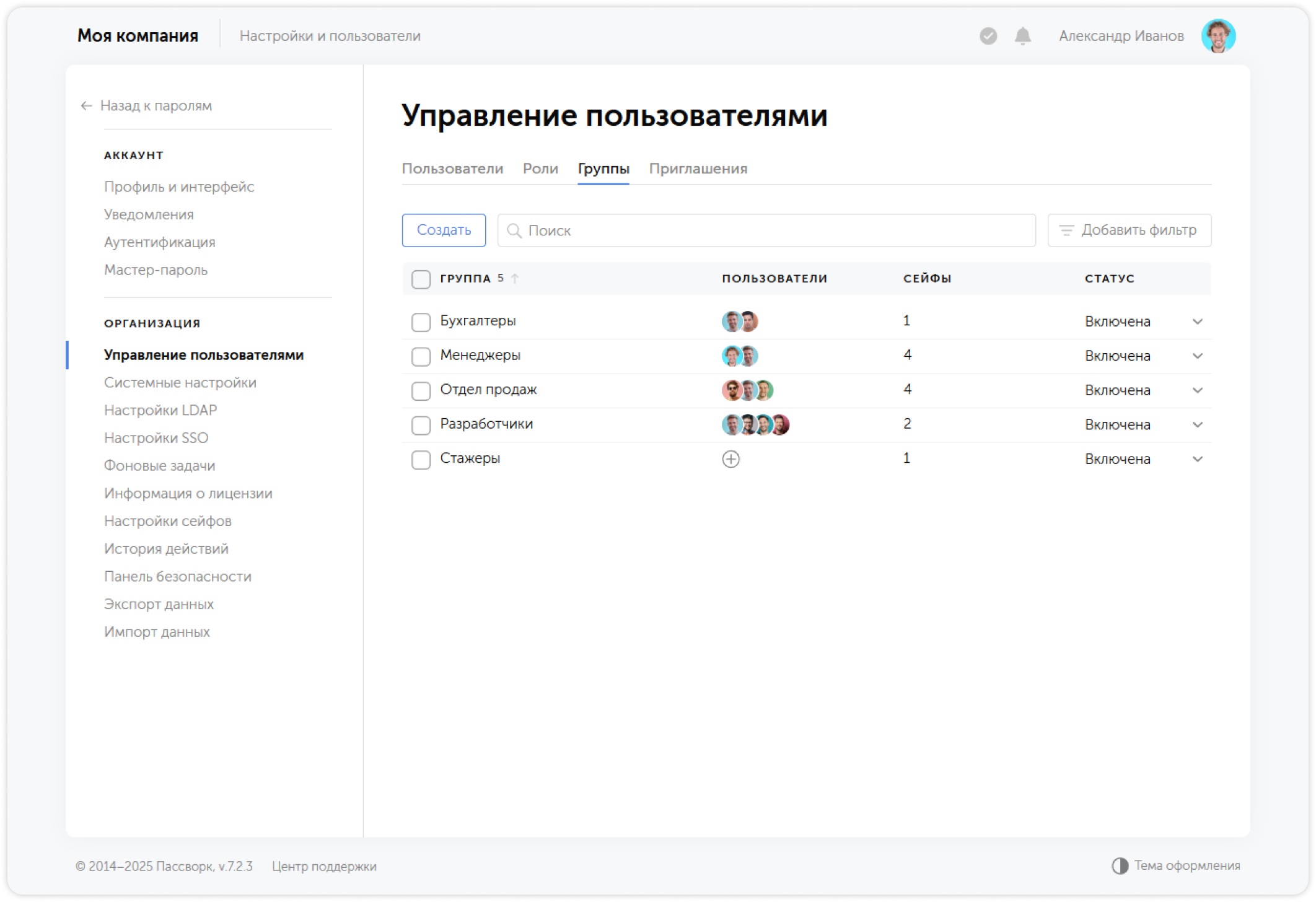Click the Создать button
The height and width of the screenshot is (902, 1316).
444,230
